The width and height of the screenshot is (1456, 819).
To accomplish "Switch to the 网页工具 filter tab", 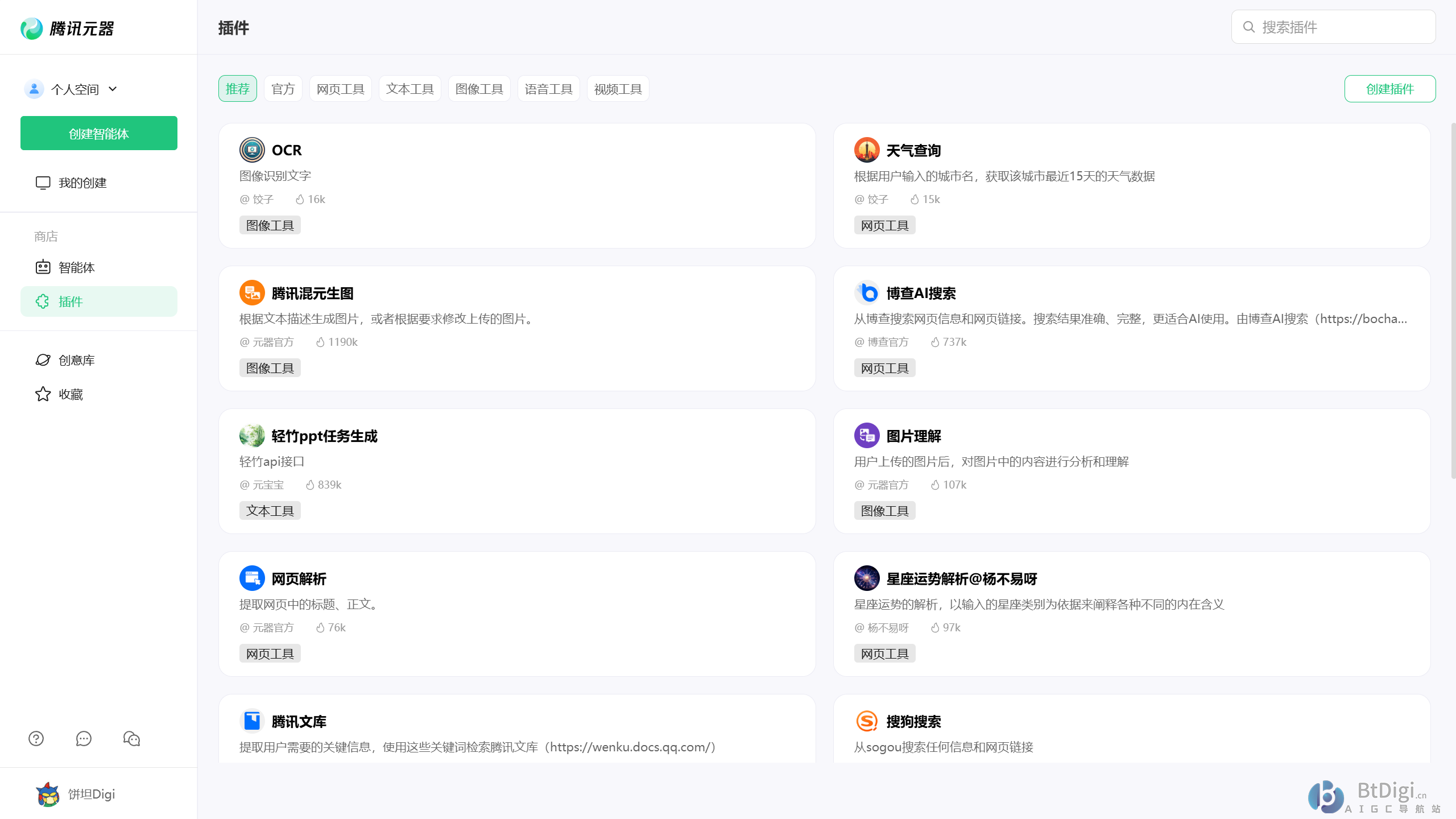I will (x=341, y=89).
